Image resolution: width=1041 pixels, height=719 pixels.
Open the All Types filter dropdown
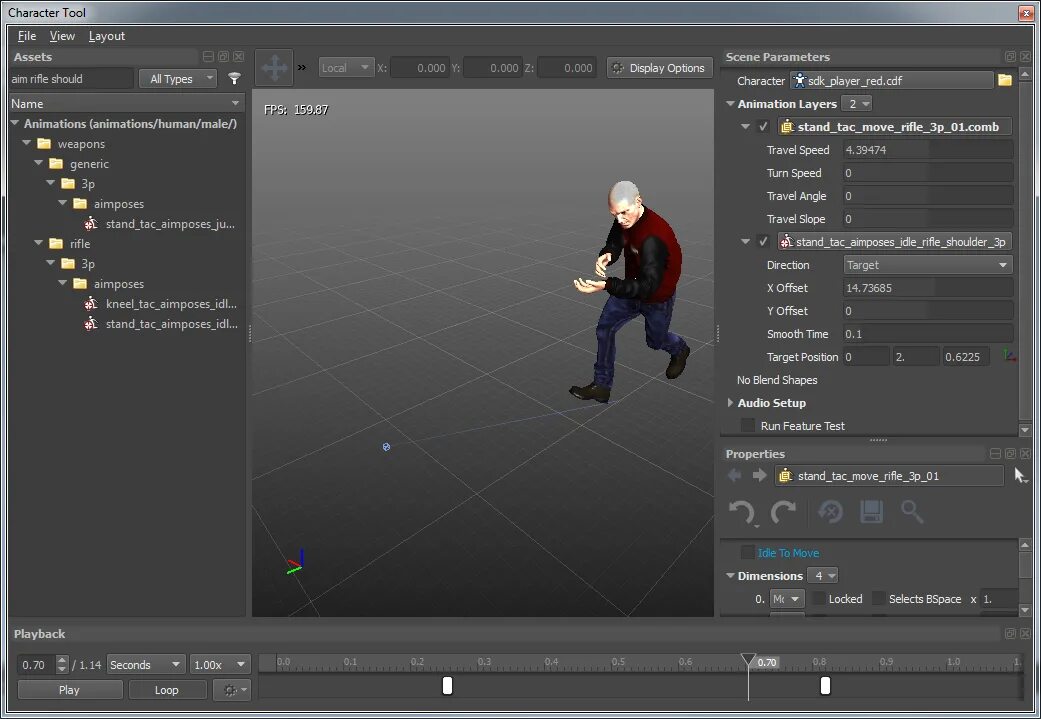pos(178,78)
